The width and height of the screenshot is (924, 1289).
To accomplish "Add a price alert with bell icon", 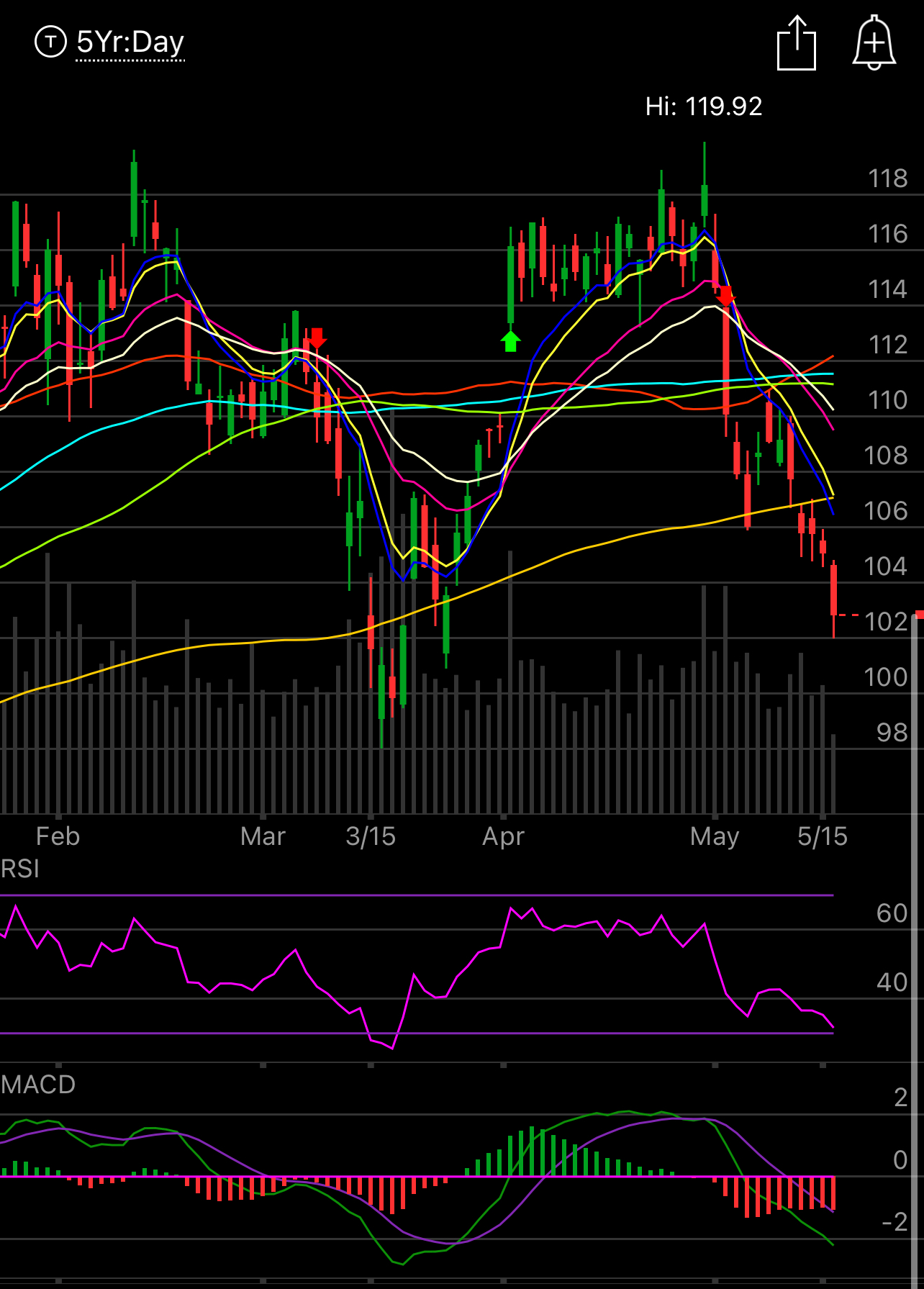I will tap(874, 42).
